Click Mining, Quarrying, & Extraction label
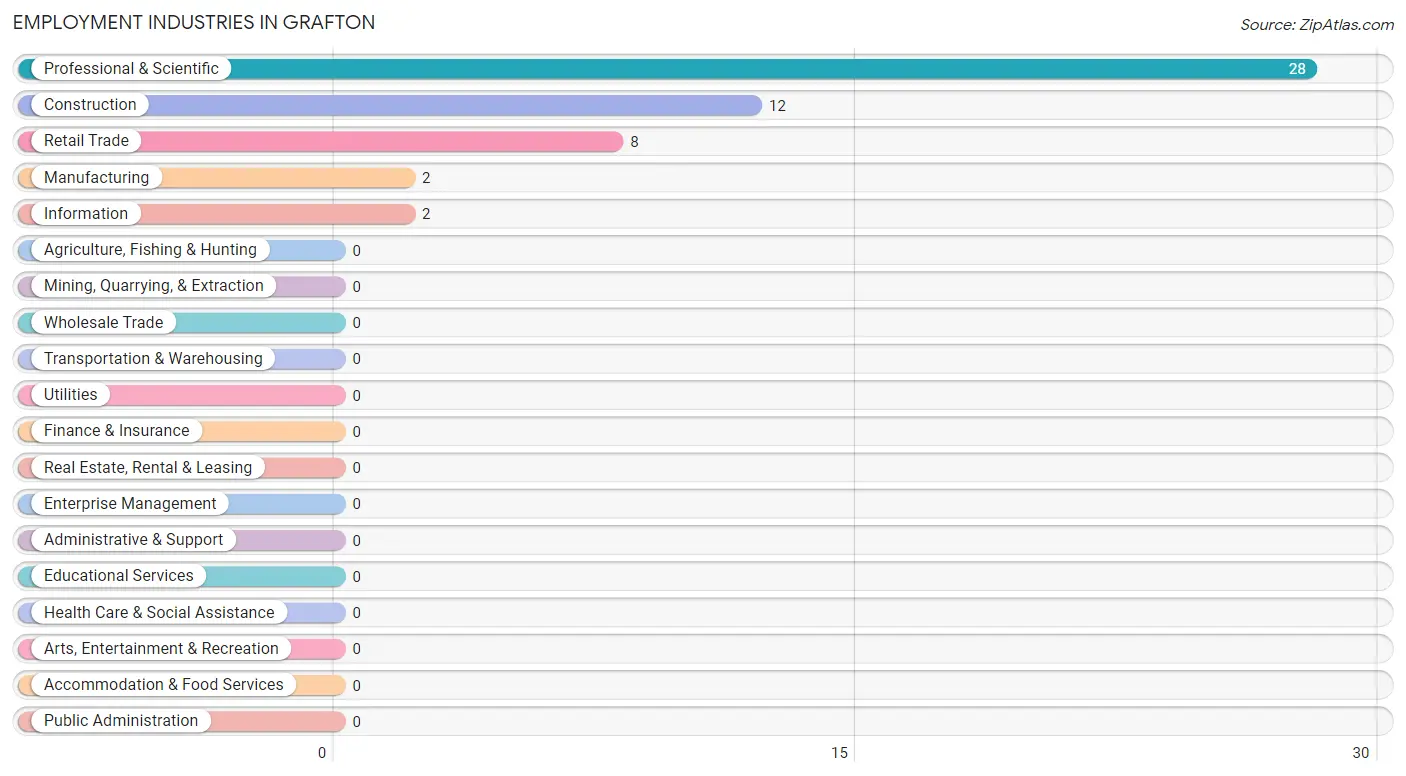Image resolution: width=1406 pixels, height=776 pixels. click(x=154, y=286)
